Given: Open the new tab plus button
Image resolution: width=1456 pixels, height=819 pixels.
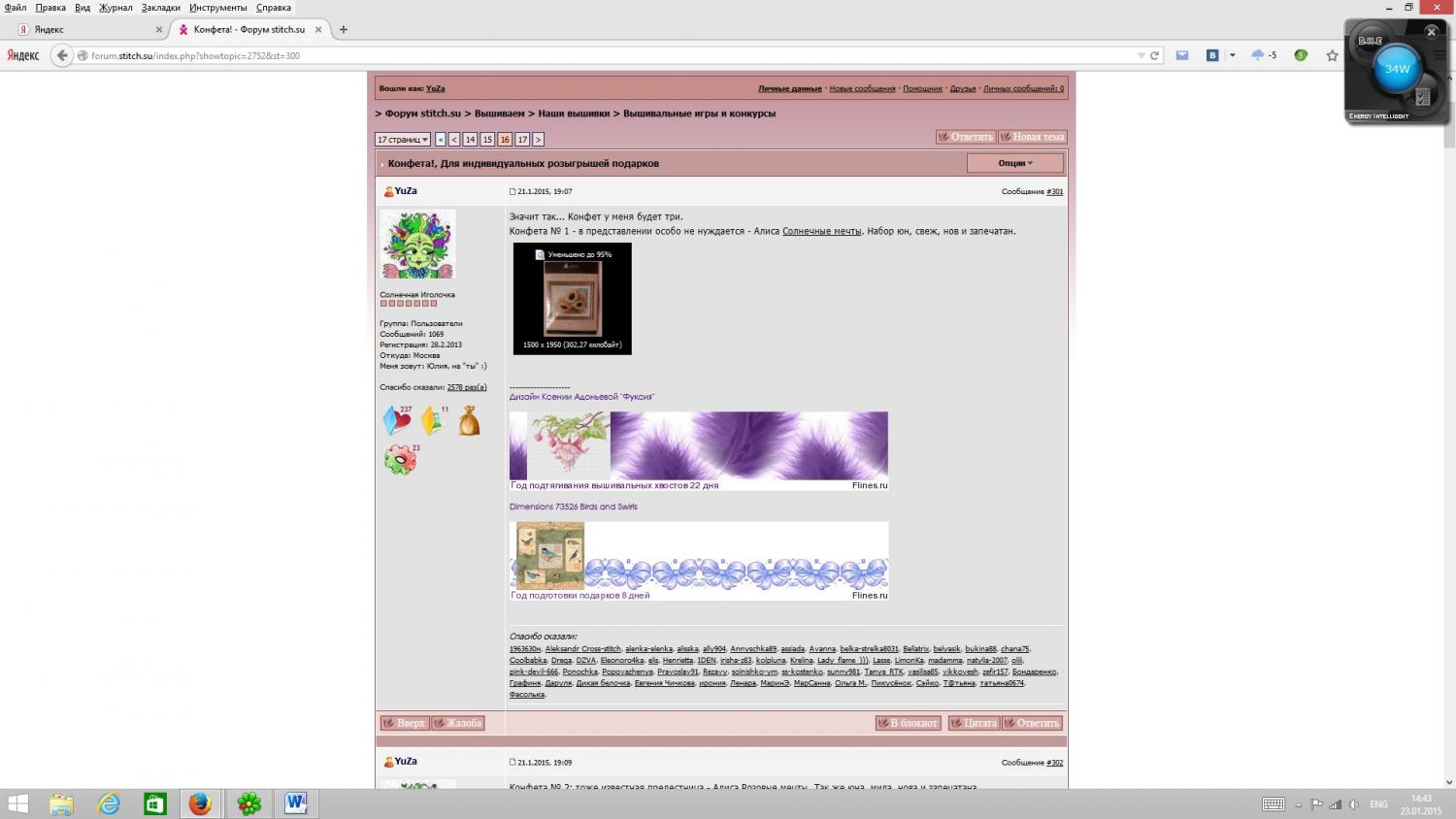Looking at the screenshot, I should pos(343,29).
